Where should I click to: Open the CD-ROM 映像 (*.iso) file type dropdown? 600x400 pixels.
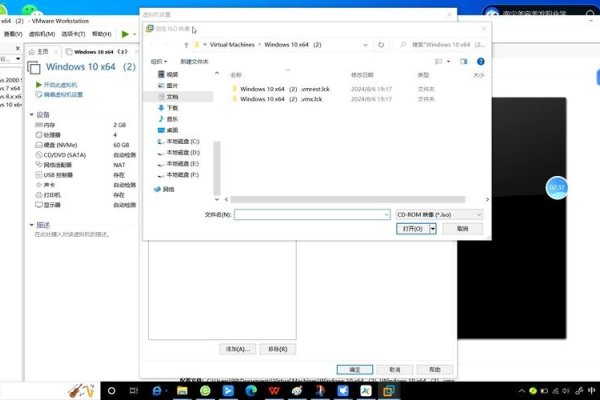439,215
